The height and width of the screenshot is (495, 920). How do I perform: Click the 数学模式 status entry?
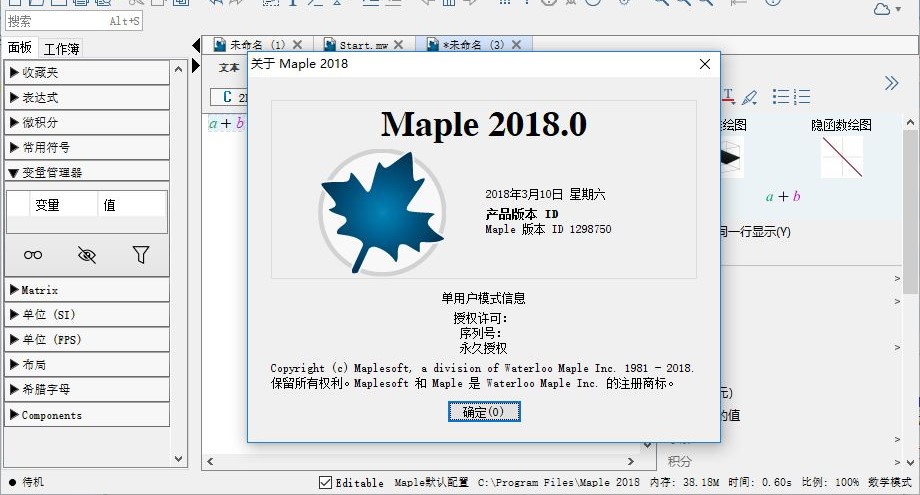coord(889,482)
